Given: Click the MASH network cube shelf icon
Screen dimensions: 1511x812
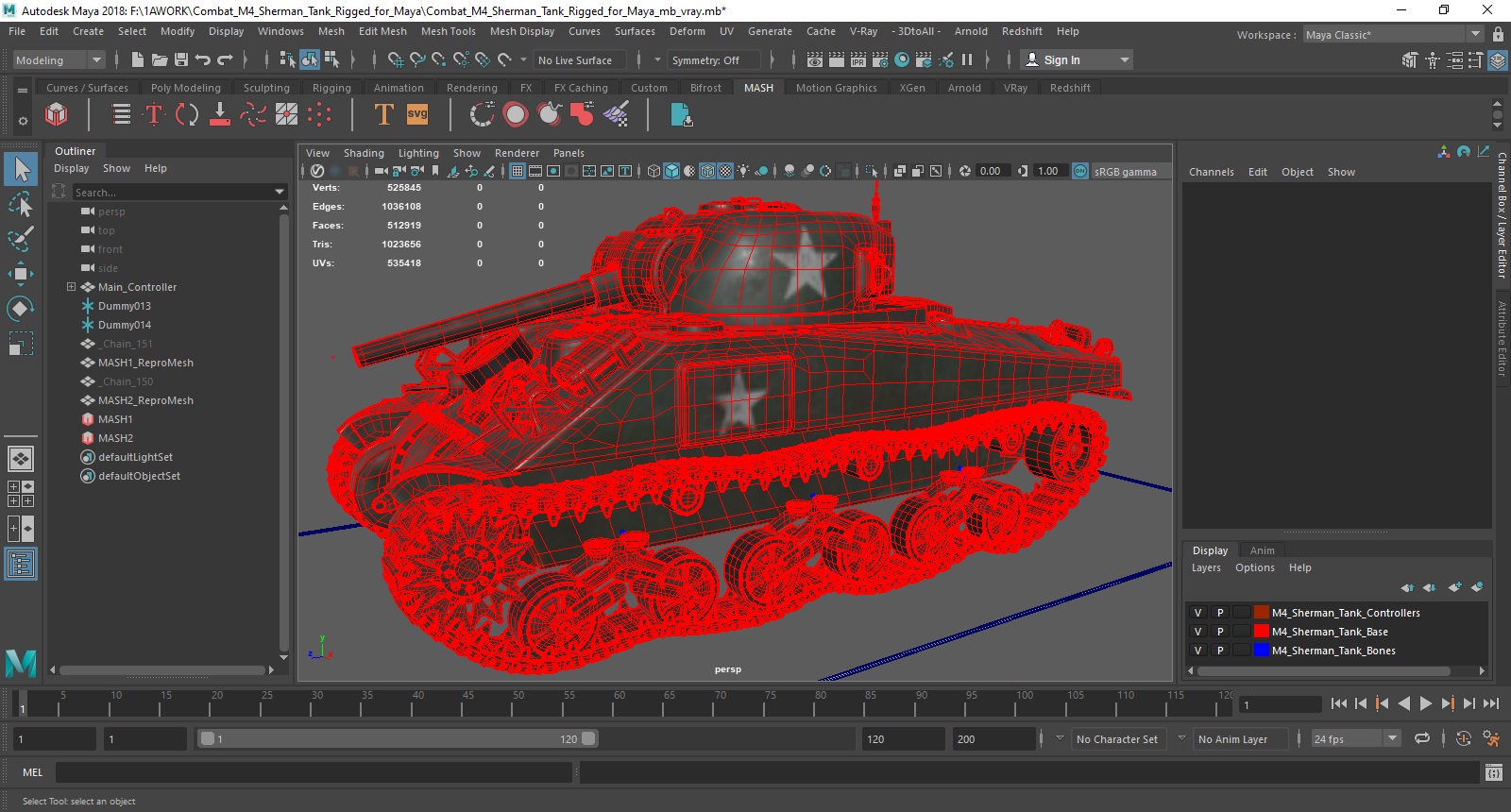Looking at the screenshot, I should point(57,115).
